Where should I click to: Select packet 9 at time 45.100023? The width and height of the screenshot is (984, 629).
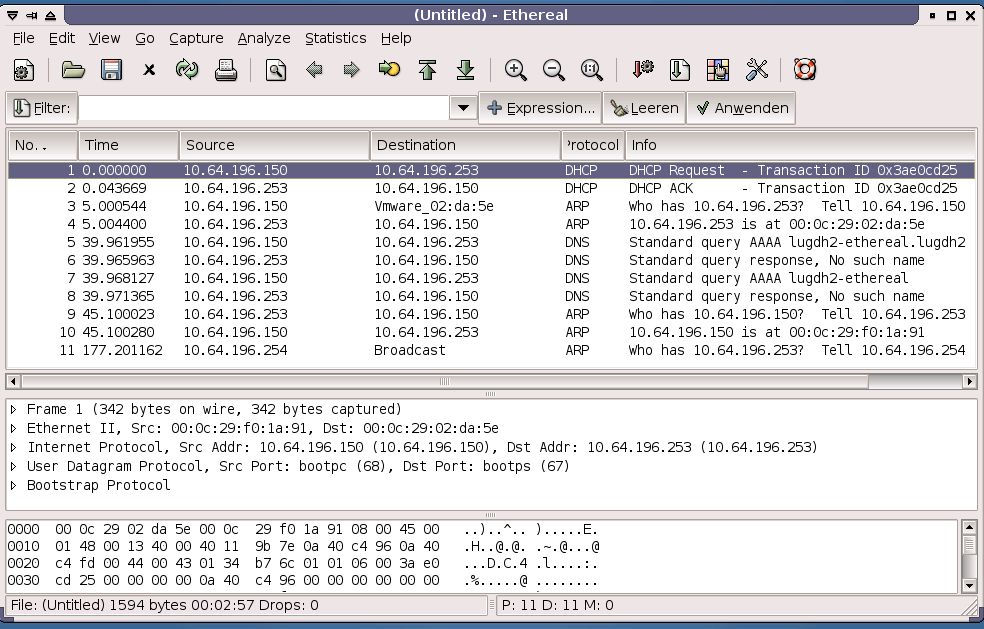pos(491,314)
